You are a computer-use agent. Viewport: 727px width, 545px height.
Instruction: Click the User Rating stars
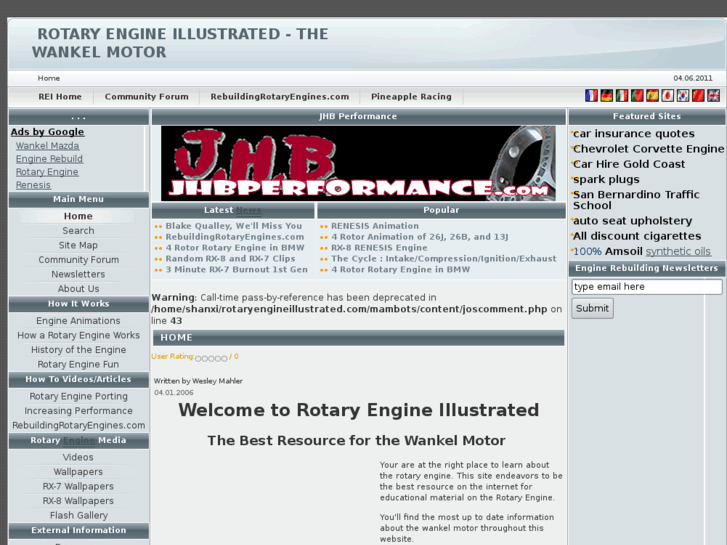click(x=211, y=358)
